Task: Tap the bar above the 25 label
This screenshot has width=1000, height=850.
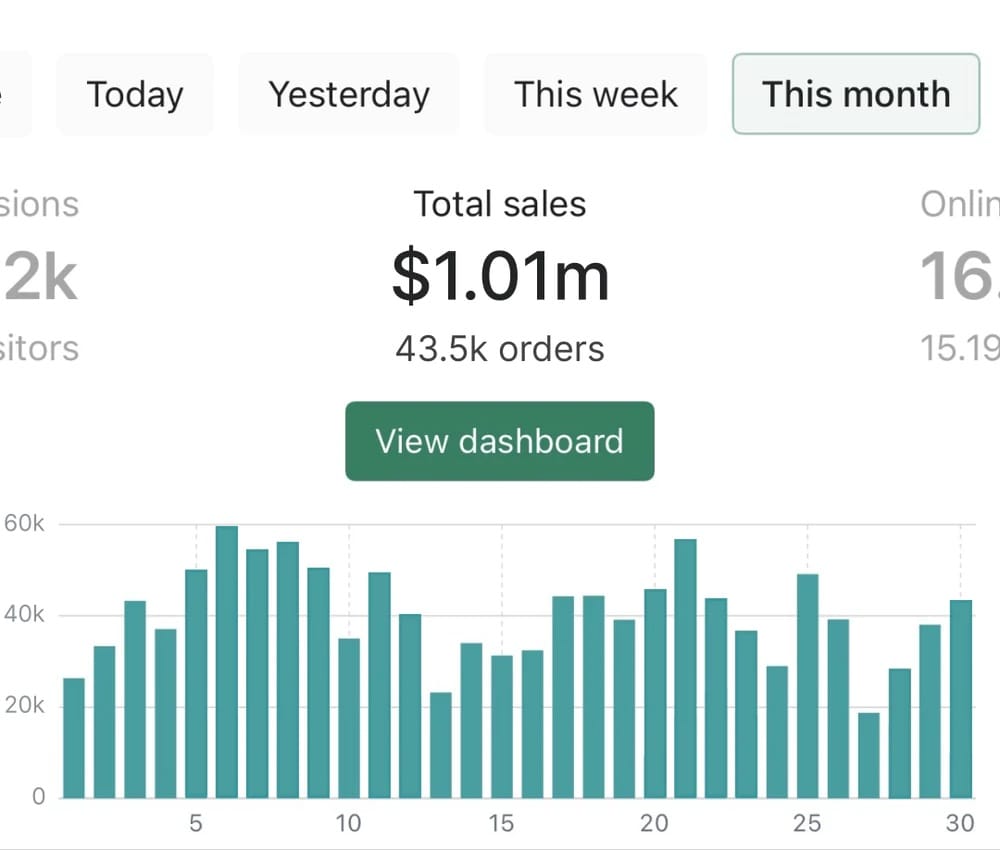Action: (808, 686)
